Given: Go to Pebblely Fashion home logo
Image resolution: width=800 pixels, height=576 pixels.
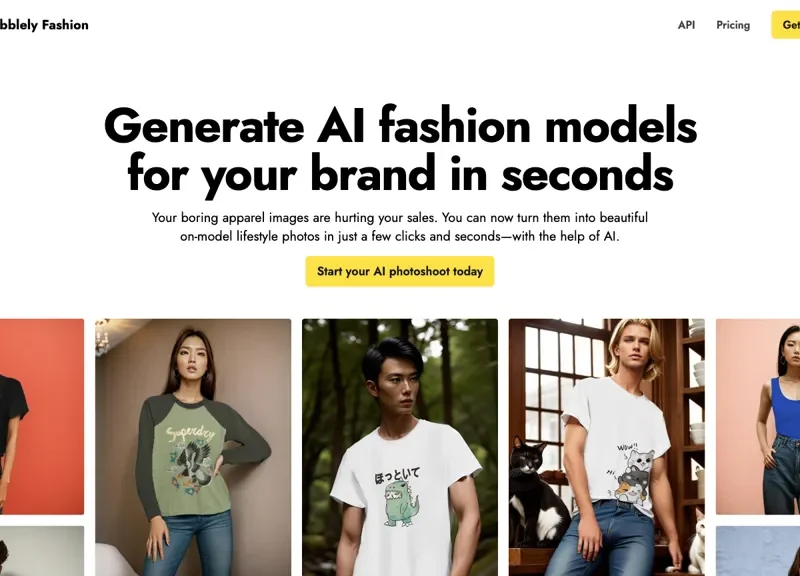Looking at the screenshot, I should 43,25.
